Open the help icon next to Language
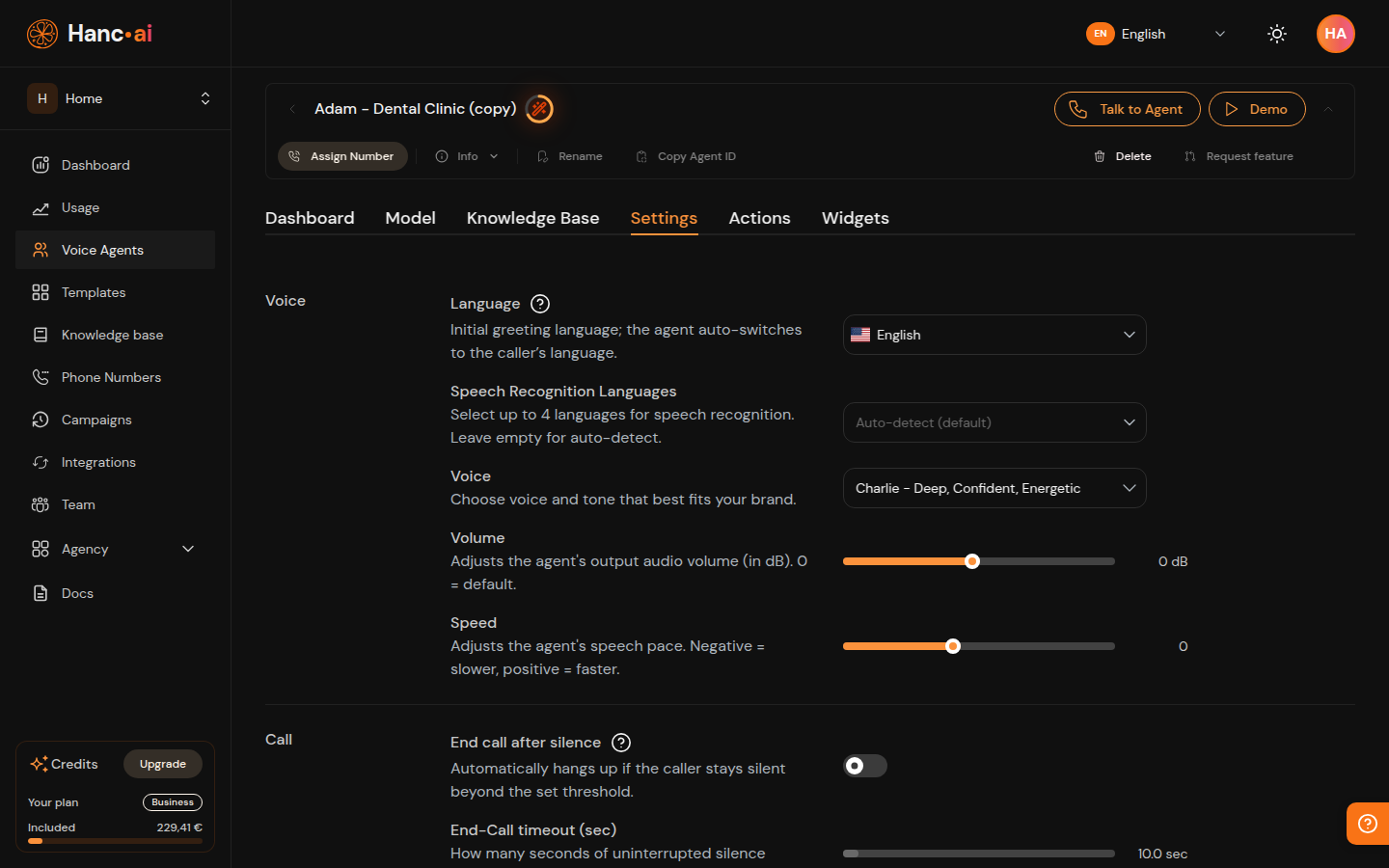1389x868 pixels. coord(540,304)
